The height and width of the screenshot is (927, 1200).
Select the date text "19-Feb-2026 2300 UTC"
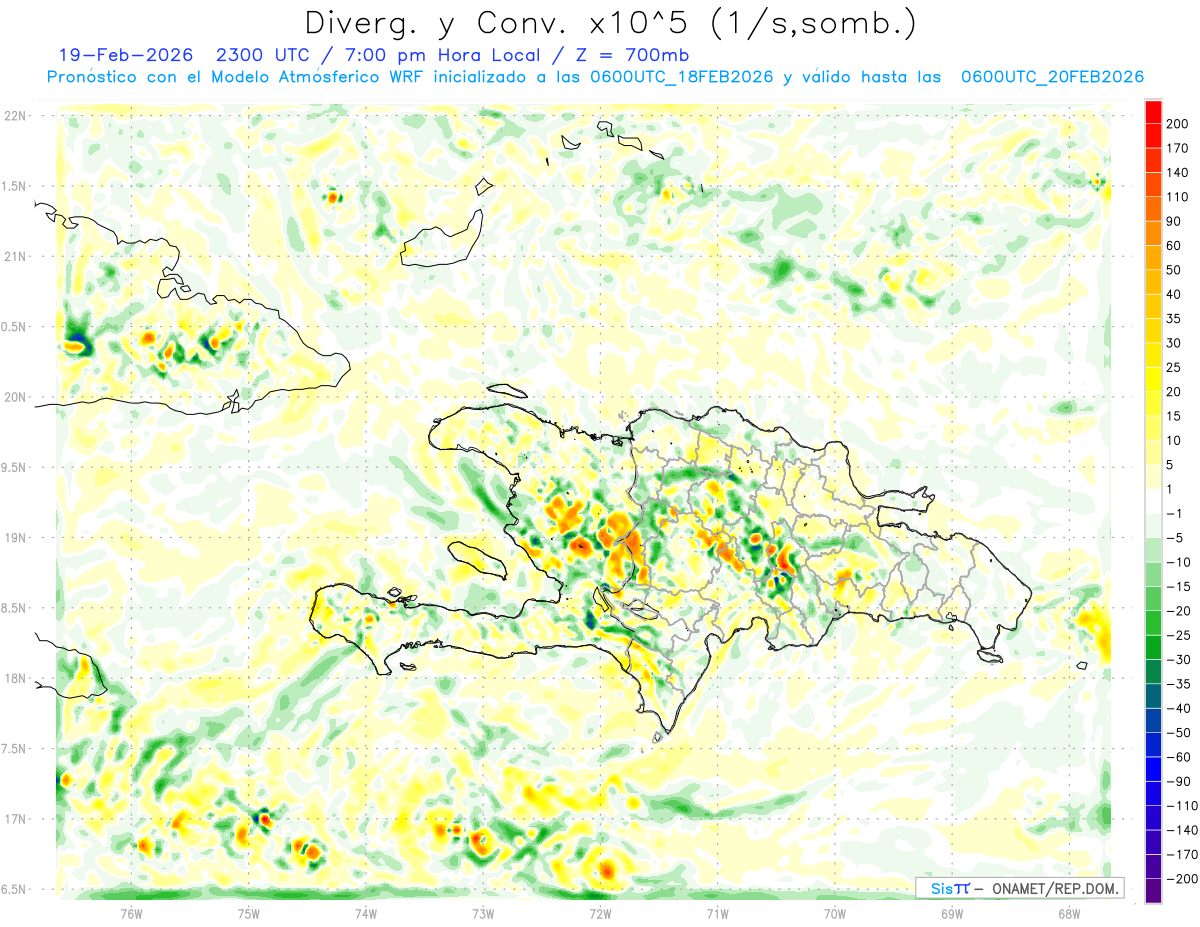tap(184, 55)
